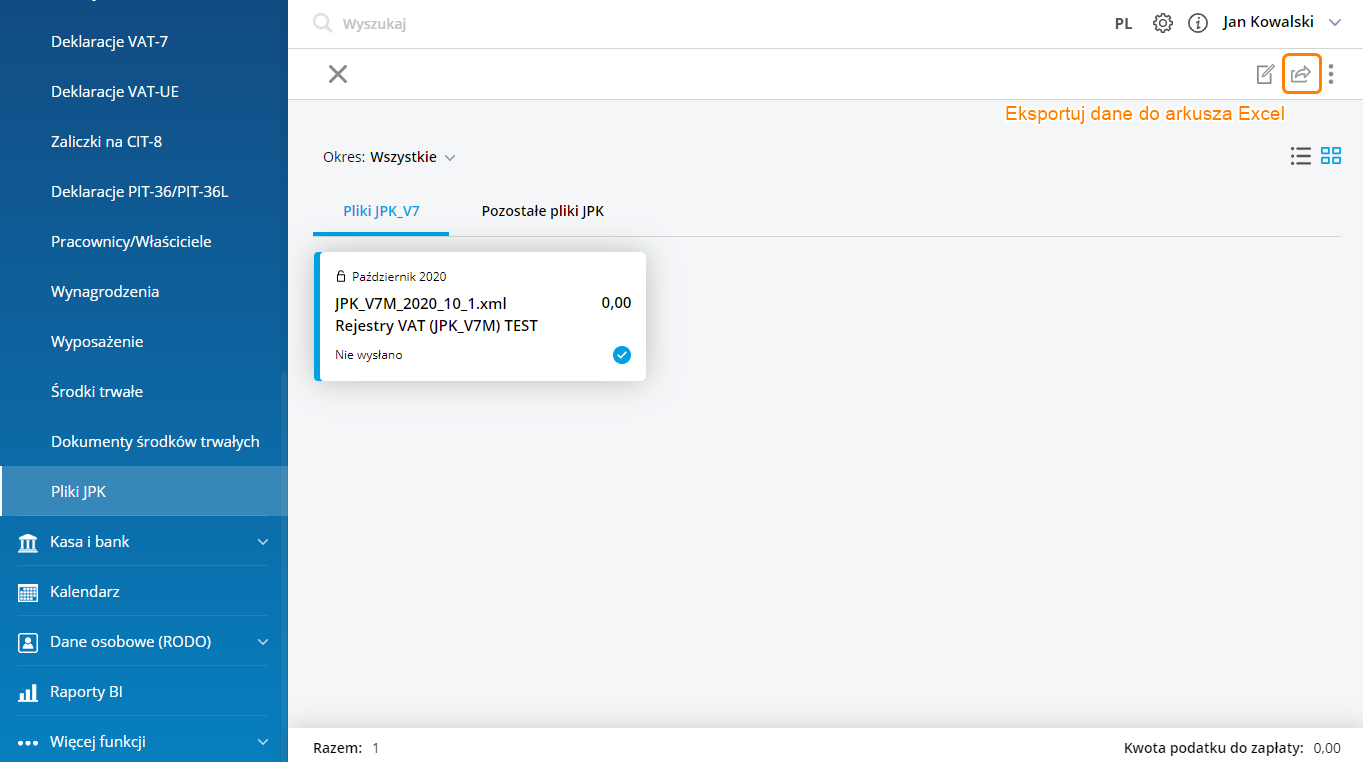The image size is (1363, 762).
Task: Open settings via the gear icon
Action: pos(1162,23)
